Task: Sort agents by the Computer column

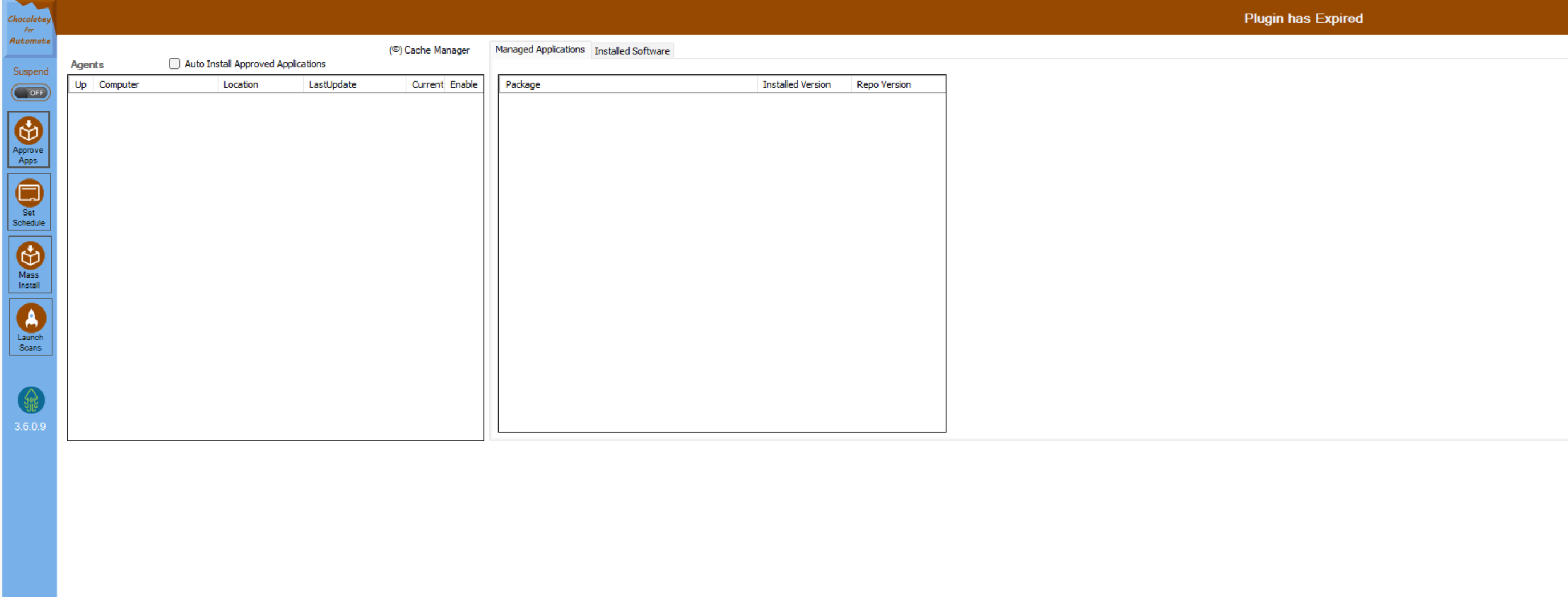Action: click(x=119, y=84)
